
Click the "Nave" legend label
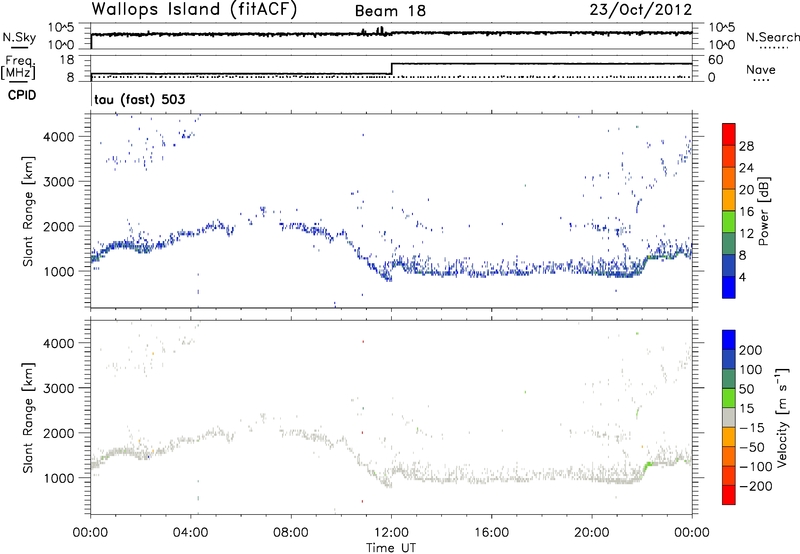[761, 69]
